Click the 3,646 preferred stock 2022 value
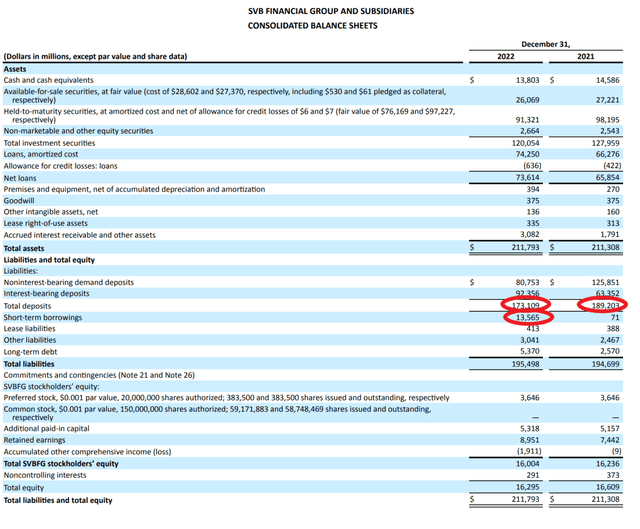This screenshot has height=529, width=640. click(529, 398)
